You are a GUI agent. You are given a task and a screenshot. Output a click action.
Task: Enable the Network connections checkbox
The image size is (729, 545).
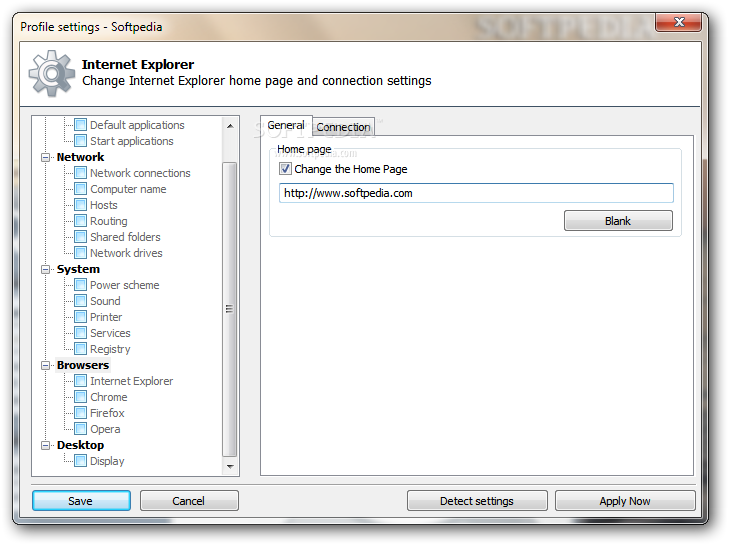coord(80,173)
